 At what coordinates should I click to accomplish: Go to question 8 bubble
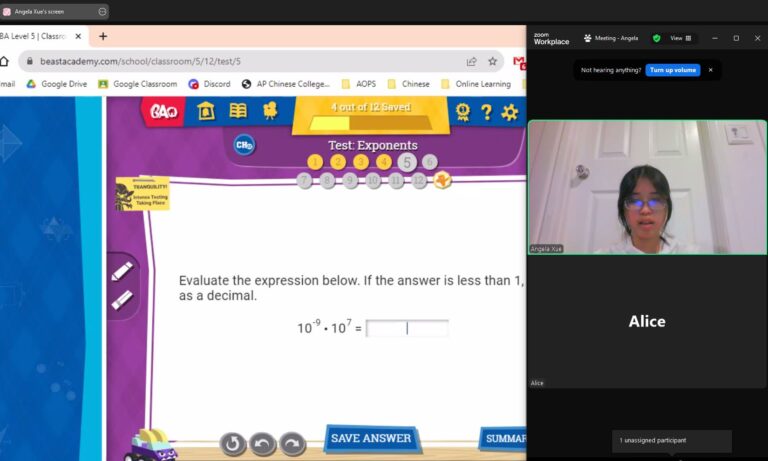click(327, 181)
